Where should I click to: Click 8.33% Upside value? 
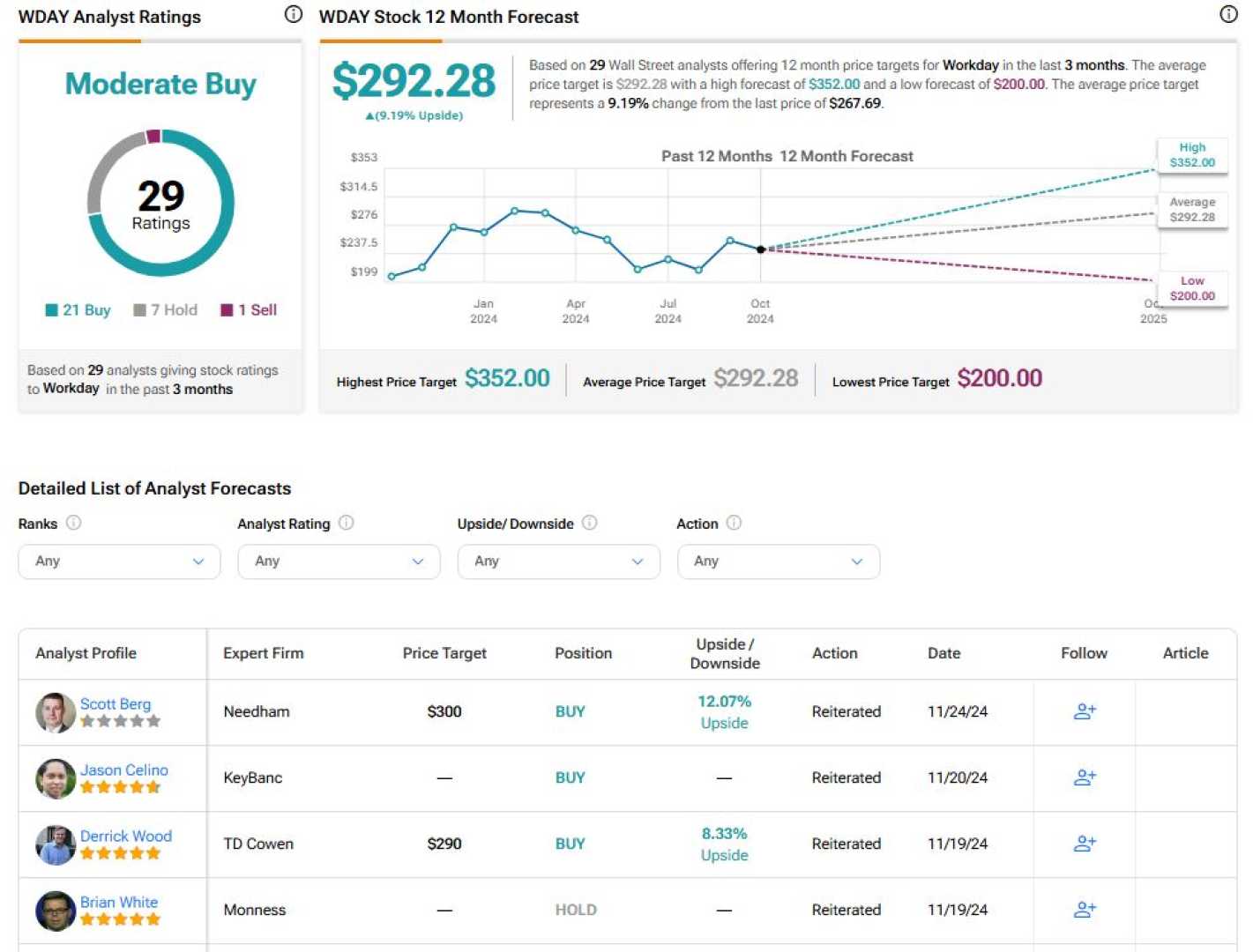[724, 844]
